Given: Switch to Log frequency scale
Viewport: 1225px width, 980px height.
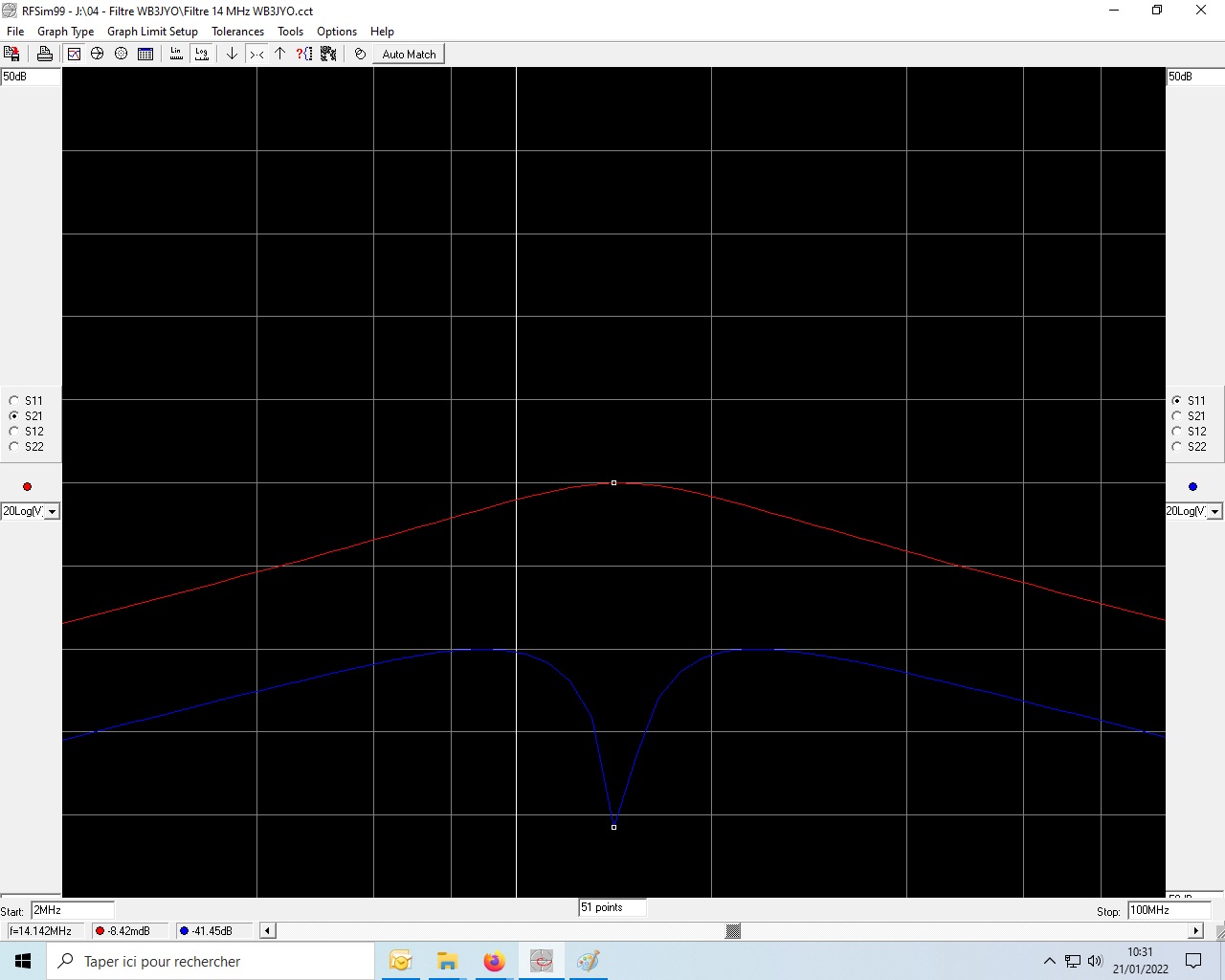Looking at the screenshot, I should [x=201, y=54].
